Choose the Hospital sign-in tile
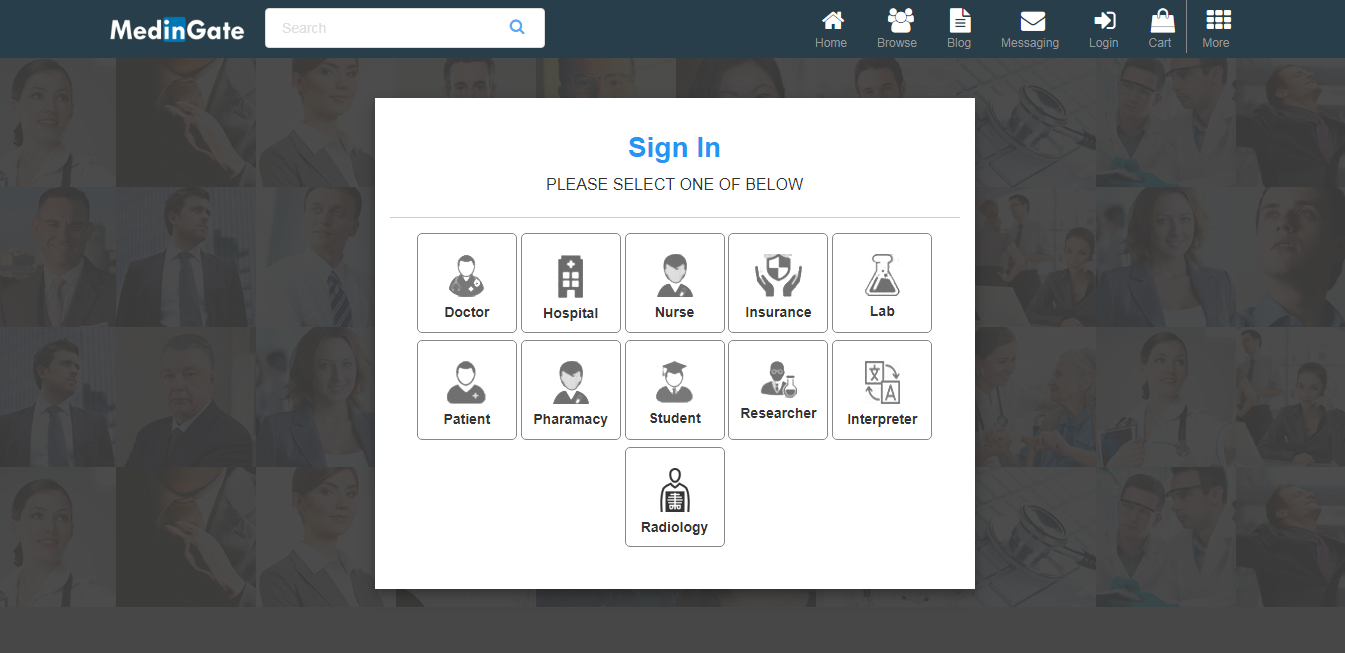The height and width of the screenshot is (653, 1345). (x=571, y=283)
